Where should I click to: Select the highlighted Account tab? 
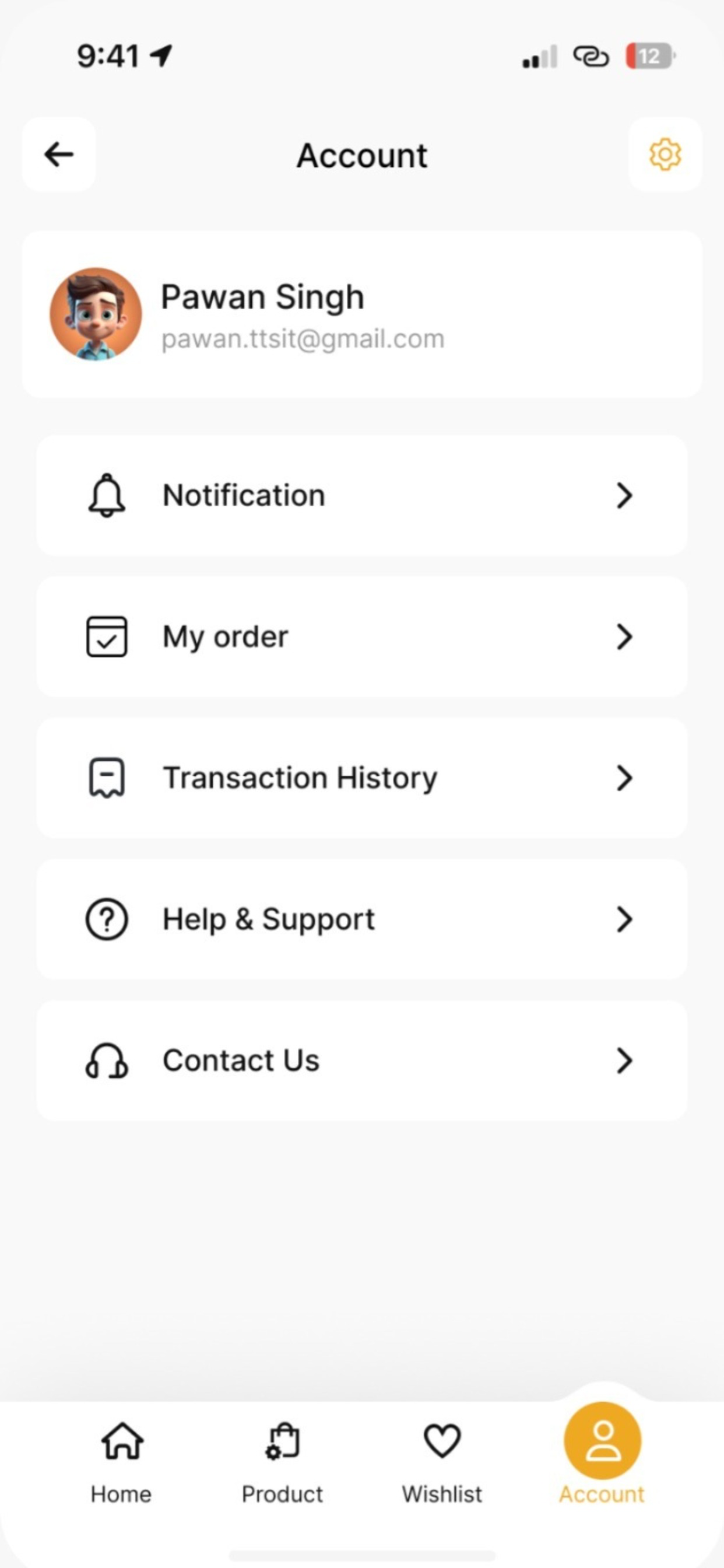tap(602, 1455)
